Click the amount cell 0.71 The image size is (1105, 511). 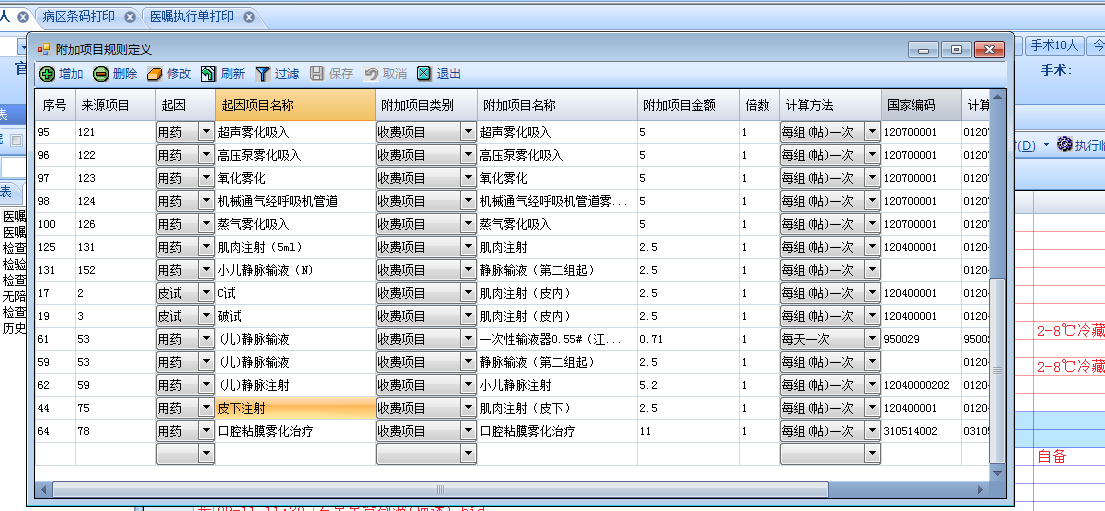(x=688, y=339)
